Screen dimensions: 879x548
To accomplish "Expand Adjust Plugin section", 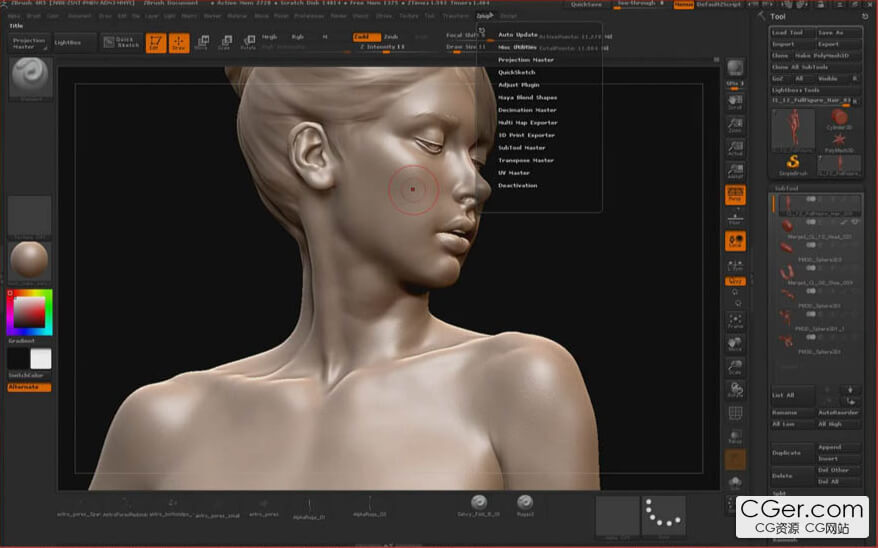I will [519, 85].
